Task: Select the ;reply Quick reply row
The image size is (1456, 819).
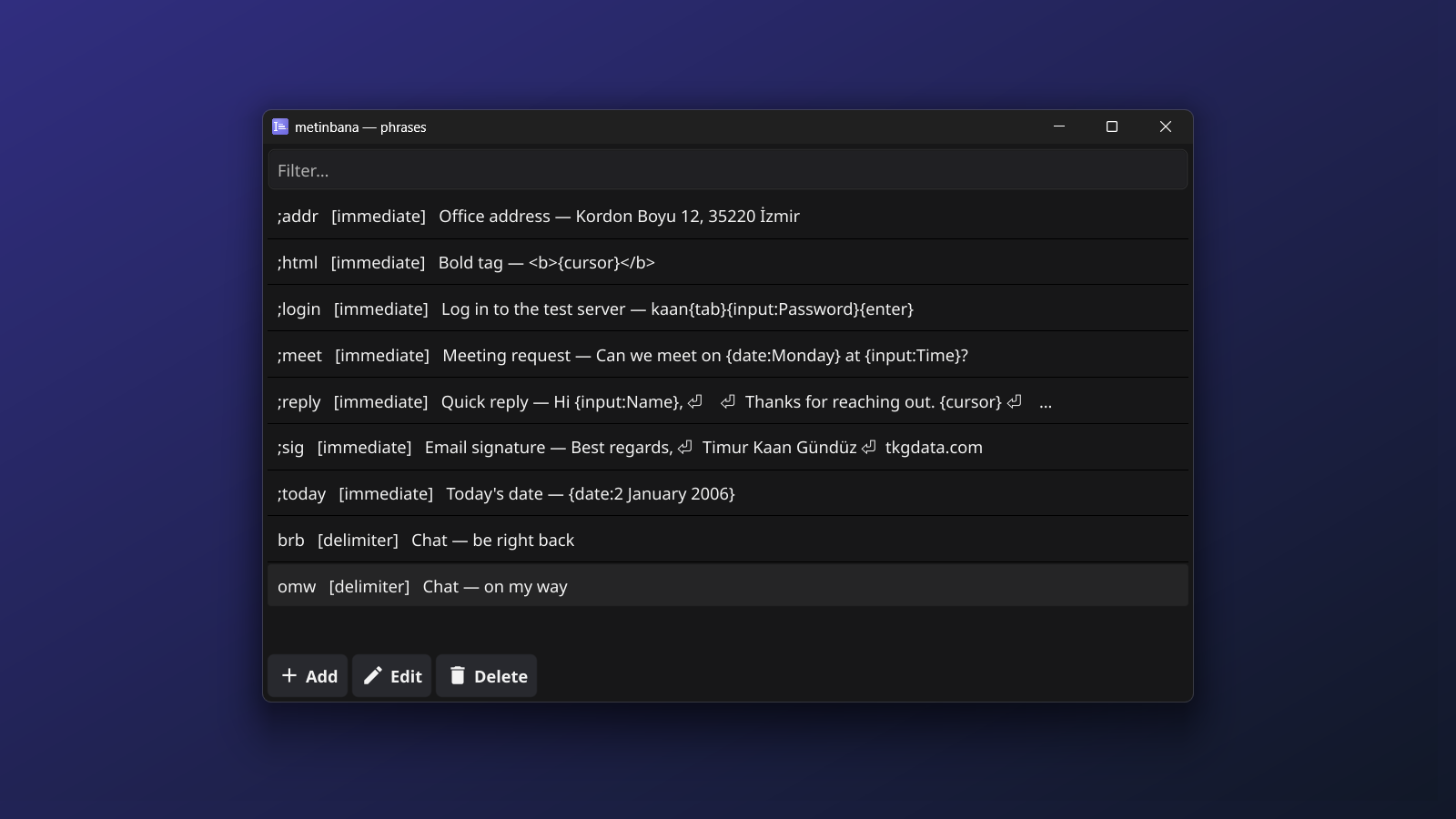Action: [728, 401]
